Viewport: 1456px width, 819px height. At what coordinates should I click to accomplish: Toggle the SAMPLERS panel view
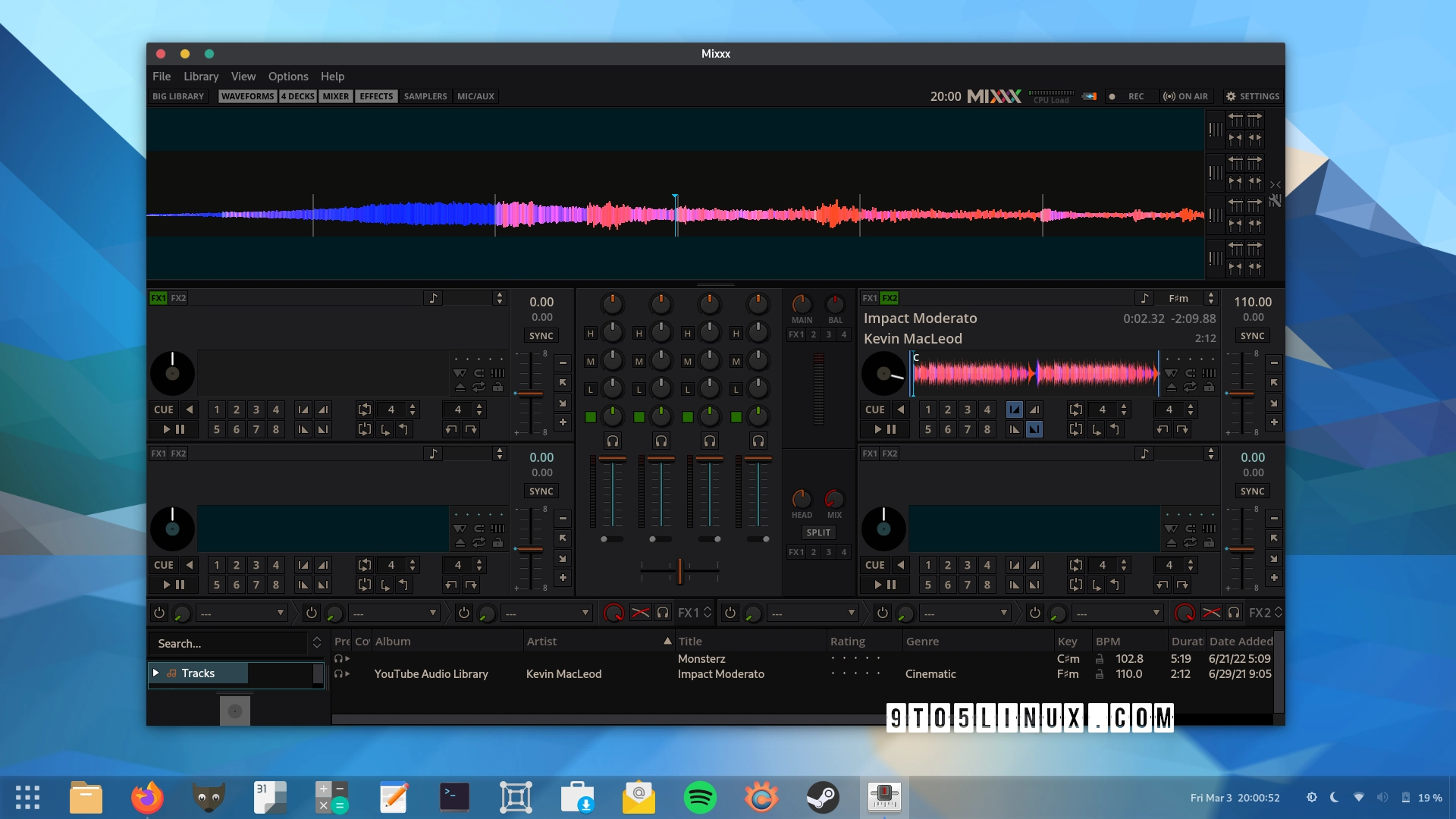(425, 96)
